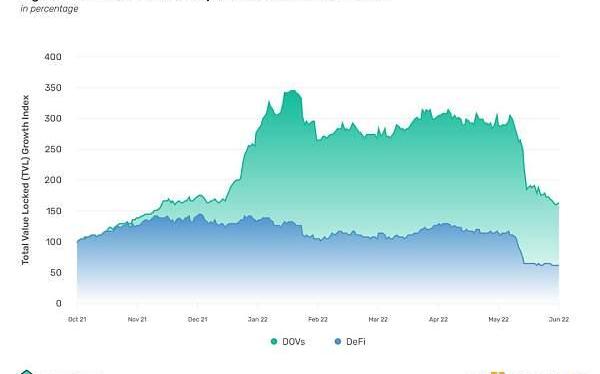Click the 350 y-axis value
This screenshot has width=600, height=374.
pos(53,88)
